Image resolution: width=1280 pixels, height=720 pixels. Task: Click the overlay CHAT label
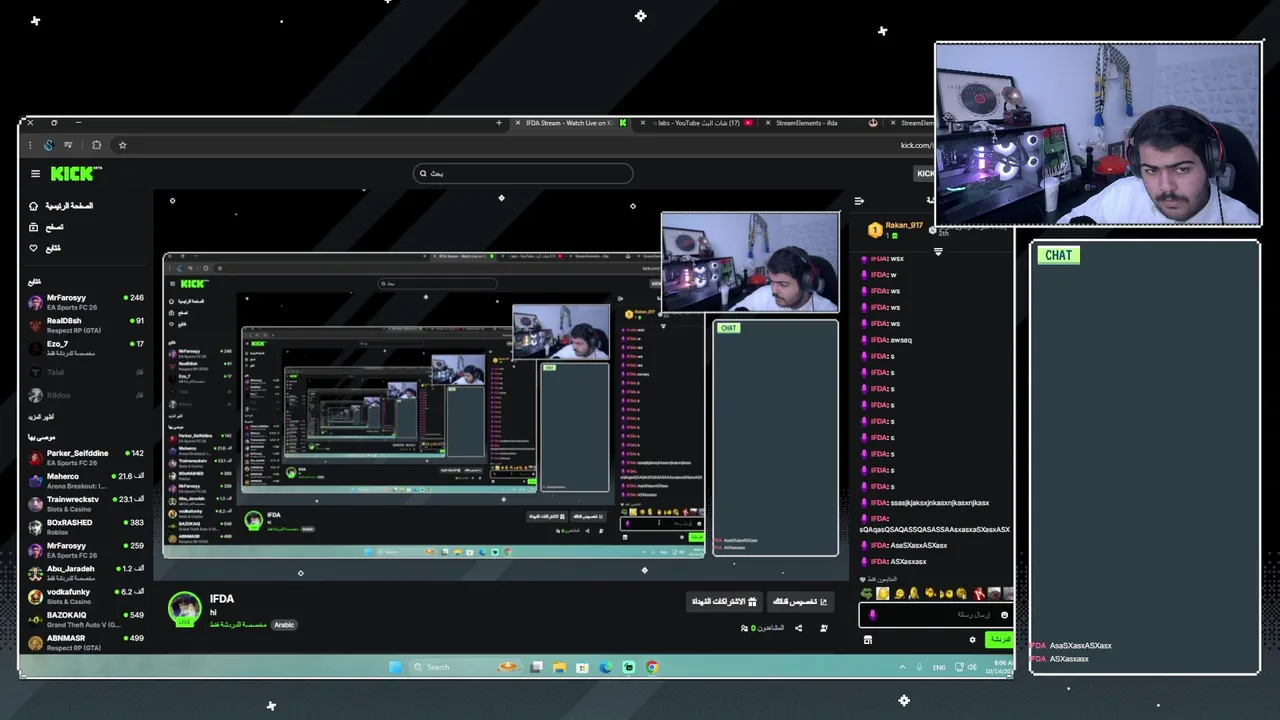point(1058,255)
